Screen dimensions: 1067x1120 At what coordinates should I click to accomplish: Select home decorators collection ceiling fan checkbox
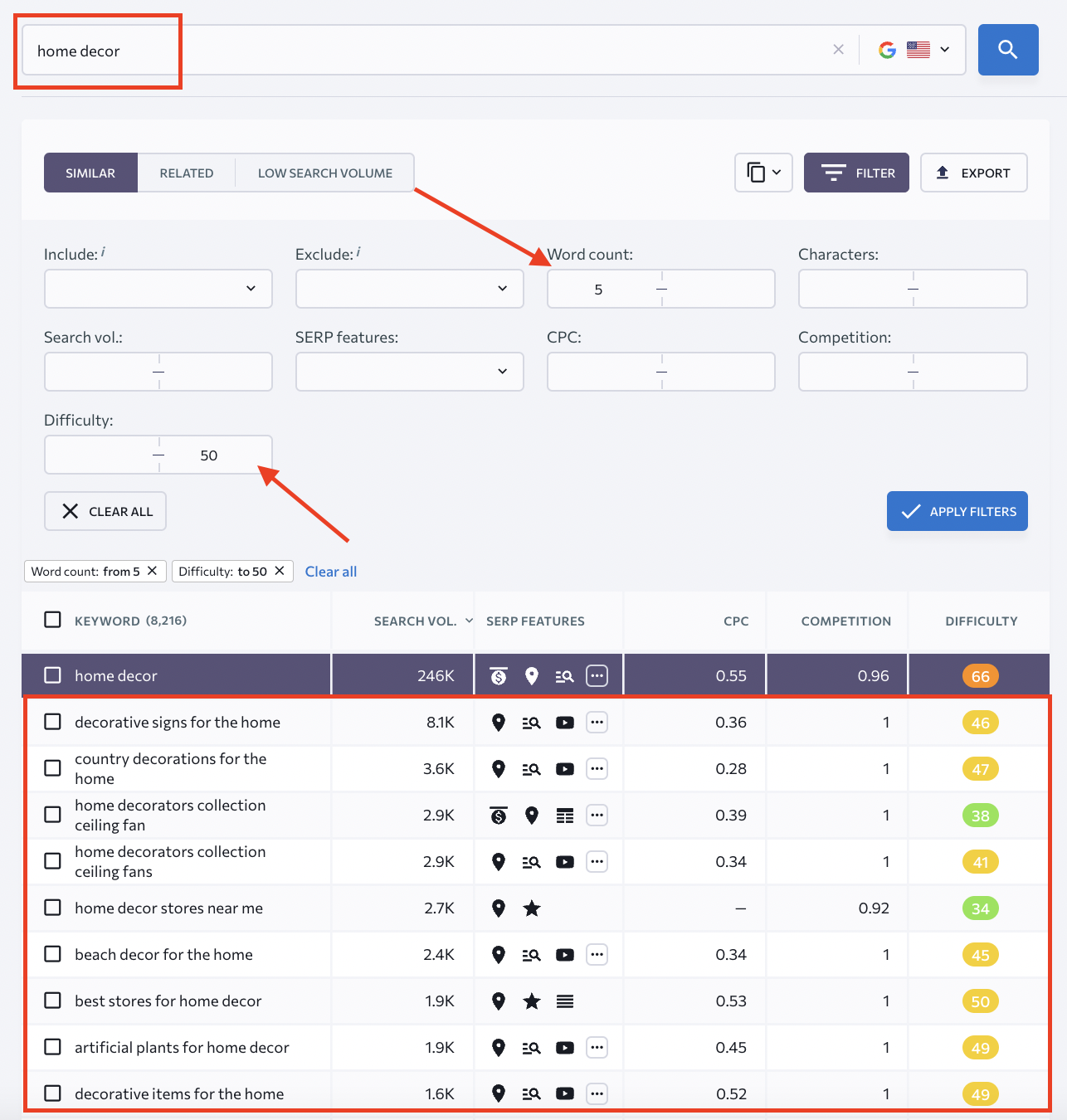52,815
